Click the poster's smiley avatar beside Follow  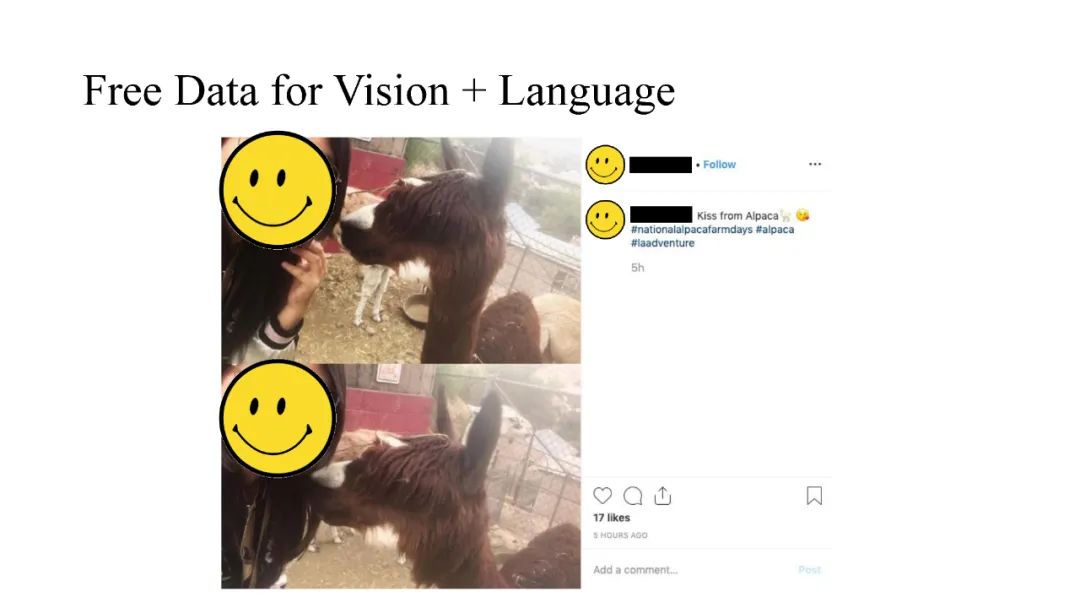605,165
